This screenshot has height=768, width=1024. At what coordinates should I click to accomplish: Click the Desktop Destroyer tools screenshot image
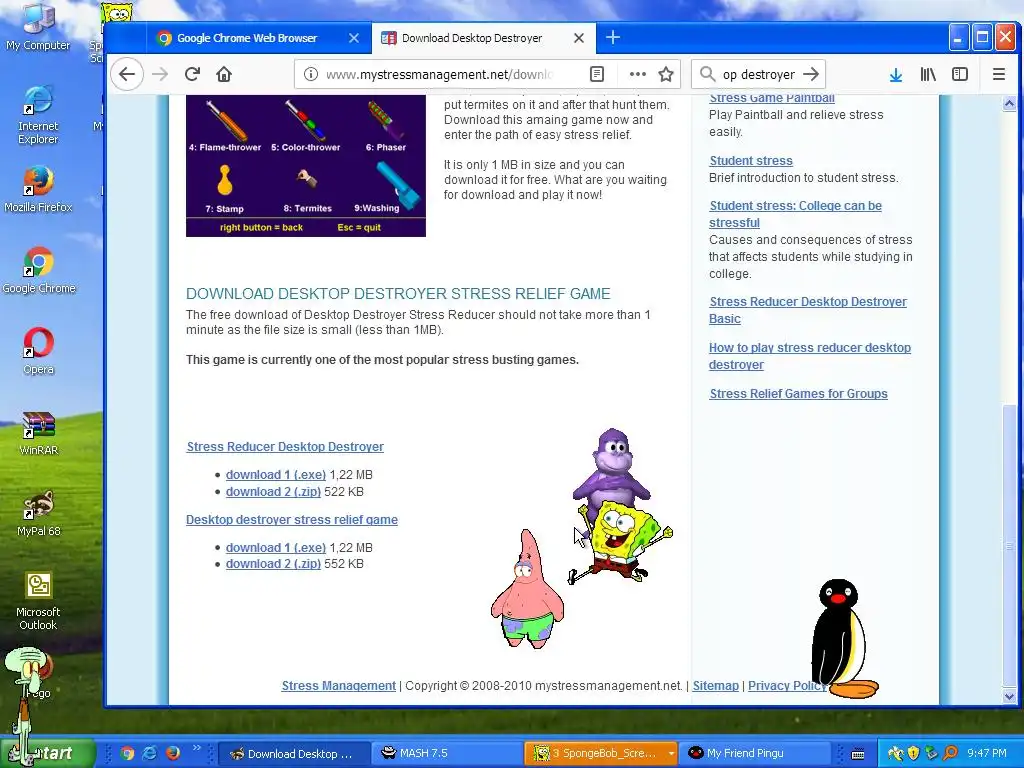[306, 166]
